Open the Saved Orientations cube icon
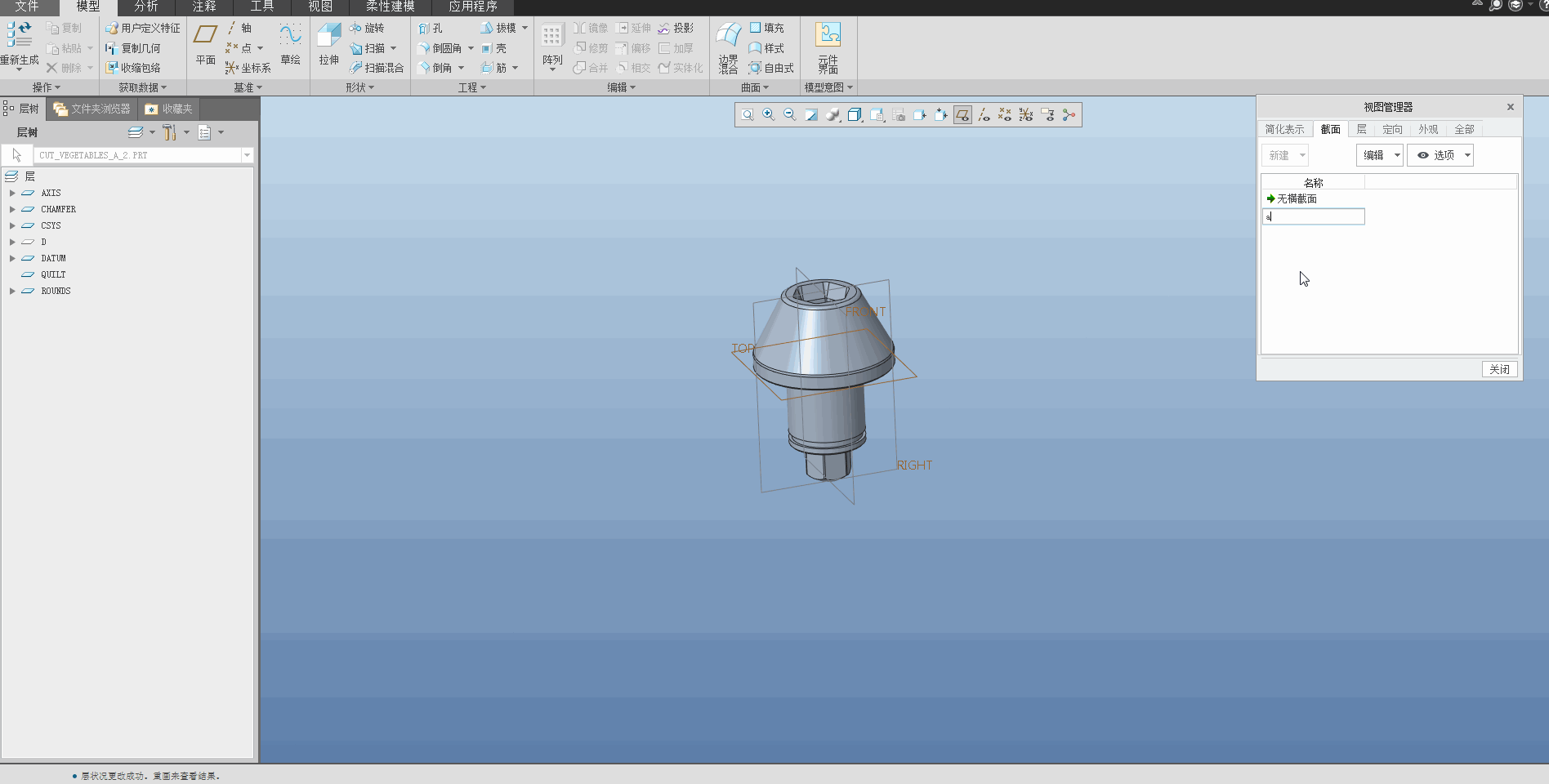The width and height of the screenshot is (1549, 784). click(x=877, y=115)
